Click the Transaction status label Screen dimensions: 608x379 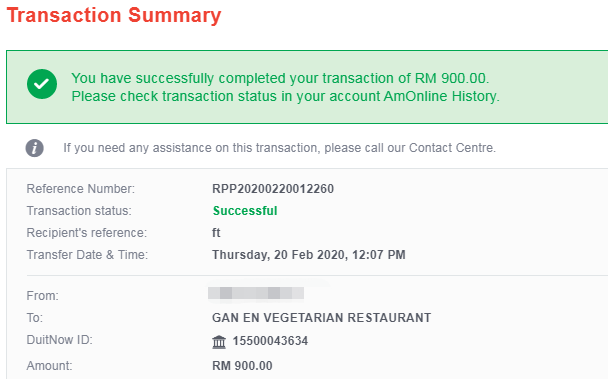(x=79, y=211)
